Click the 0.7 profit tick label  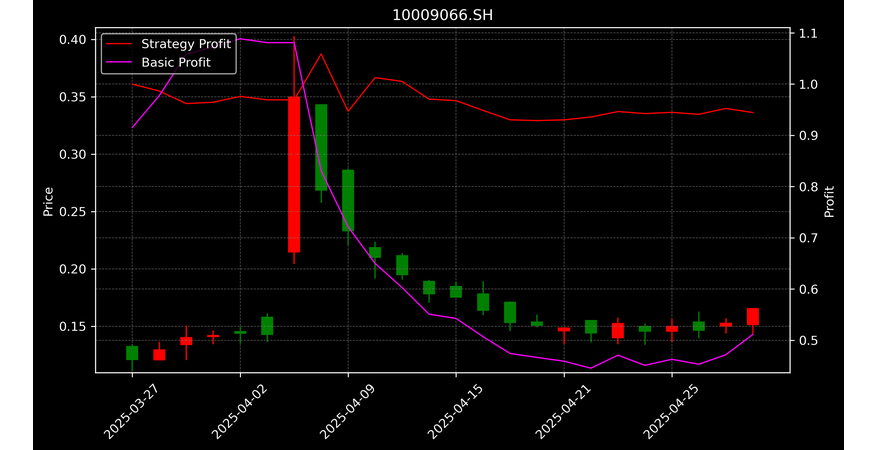[807, 238]
